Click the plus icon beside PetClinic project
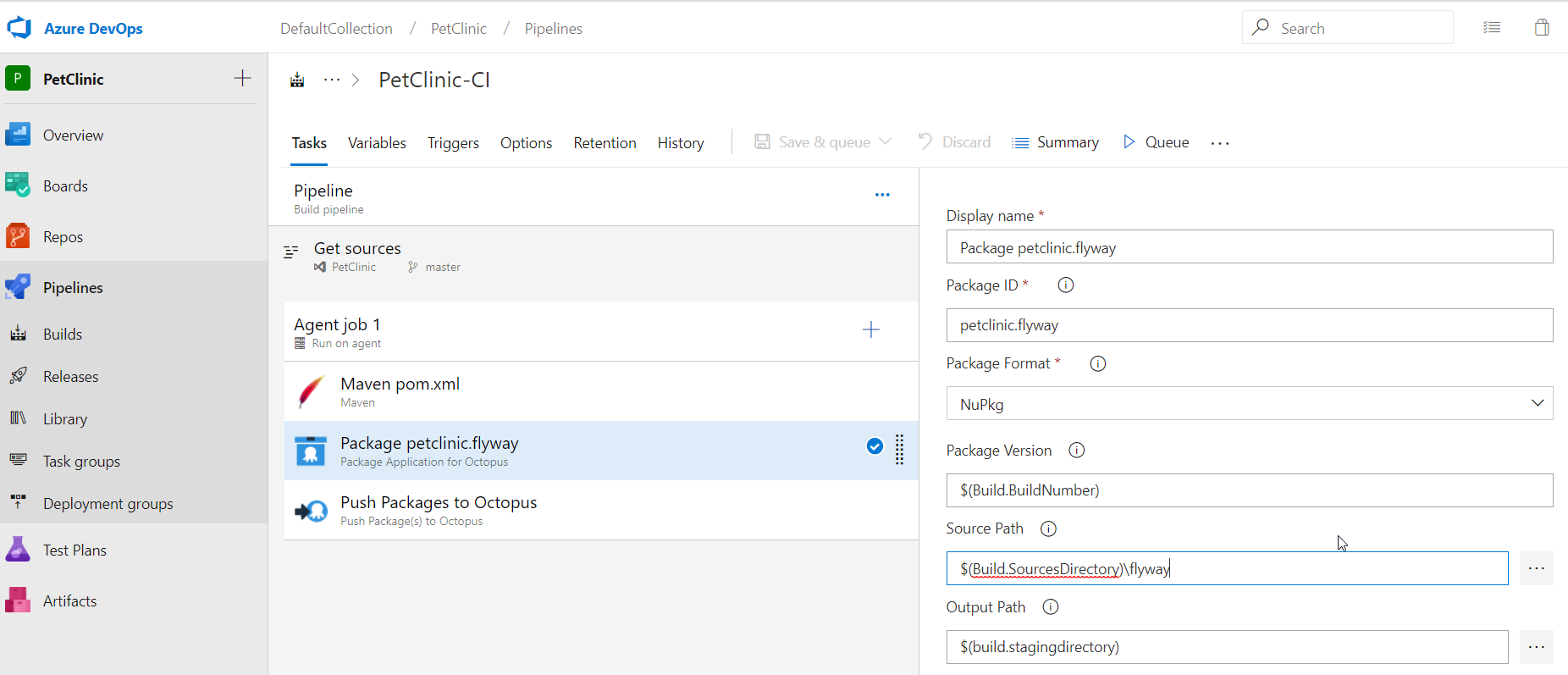Viewport: 1568px width, 675px height. [x=242, y=79]
